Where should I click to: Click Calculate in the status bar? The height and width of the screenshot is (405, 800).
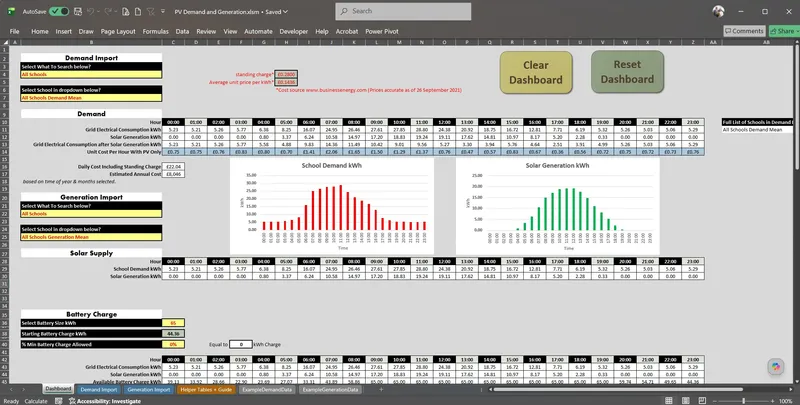(x=35, y=401)
